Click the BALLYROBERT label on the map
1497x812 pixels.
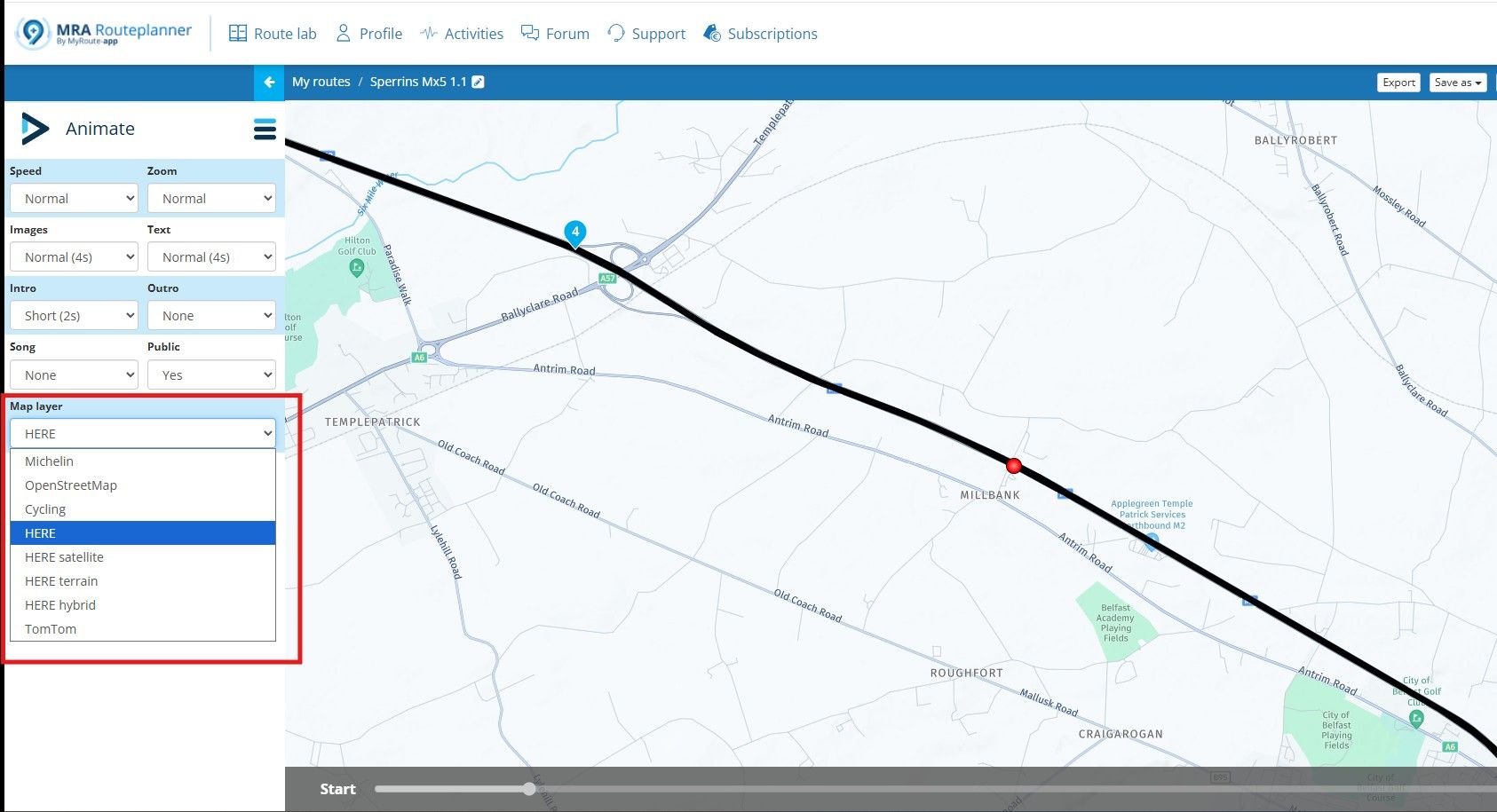click(1295, 140)
